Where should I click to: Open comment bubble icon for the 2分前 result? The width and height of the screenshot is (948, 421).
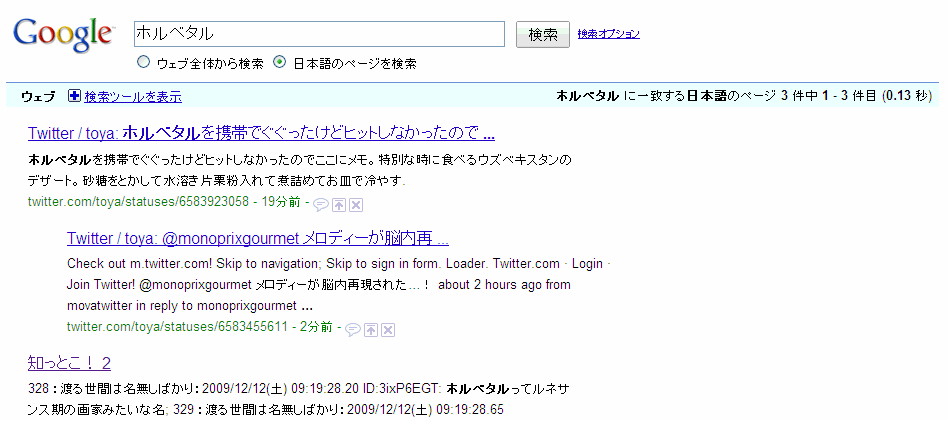(x=353, y=330)
